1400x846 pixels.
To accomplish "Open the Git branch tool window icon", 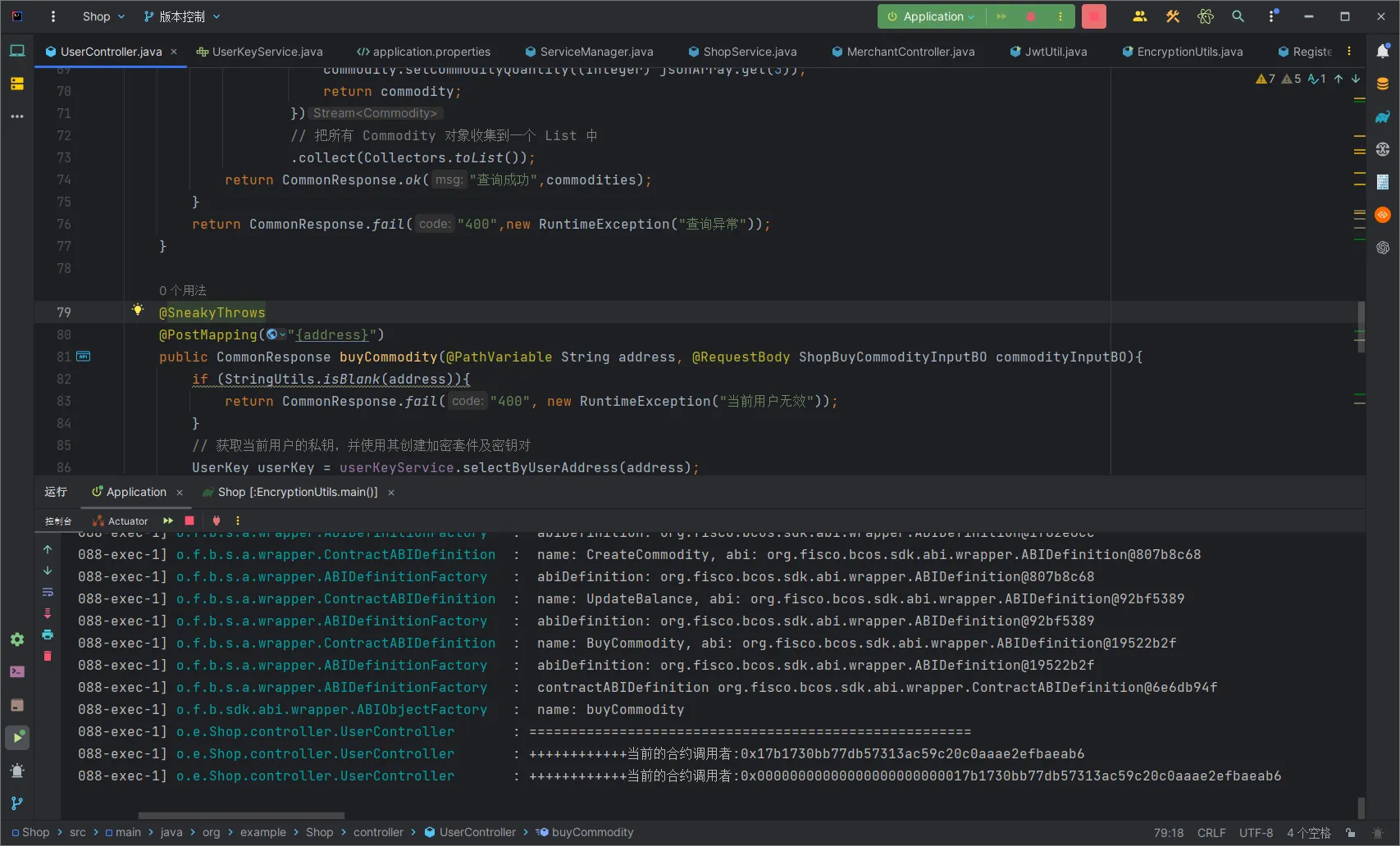I will pos(17,803).
